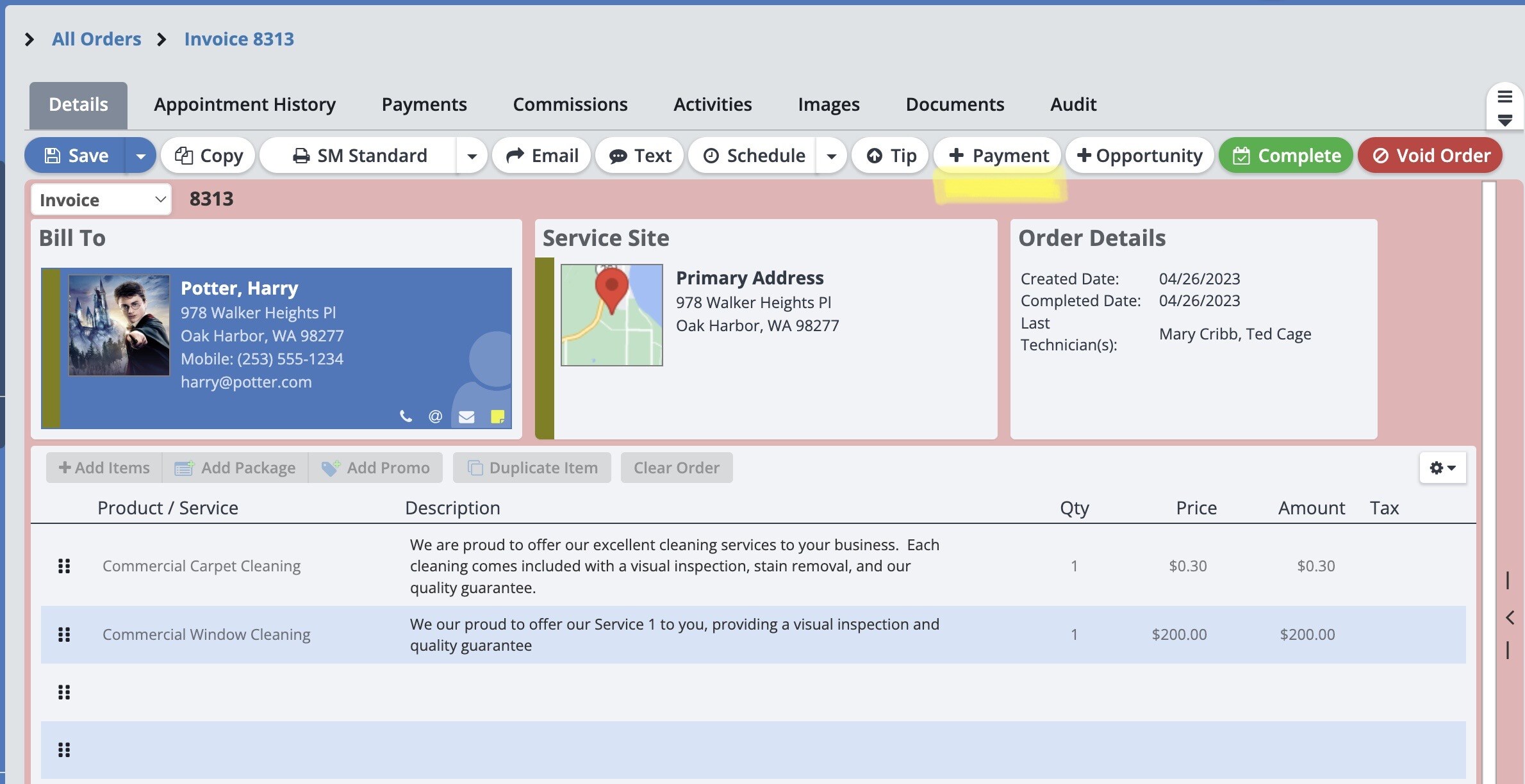Image resolution: width=1525 pixels, height=784 pixels.
Task: Click drag handle for Commercial Window Cleaning row
Action: [64, 634]
